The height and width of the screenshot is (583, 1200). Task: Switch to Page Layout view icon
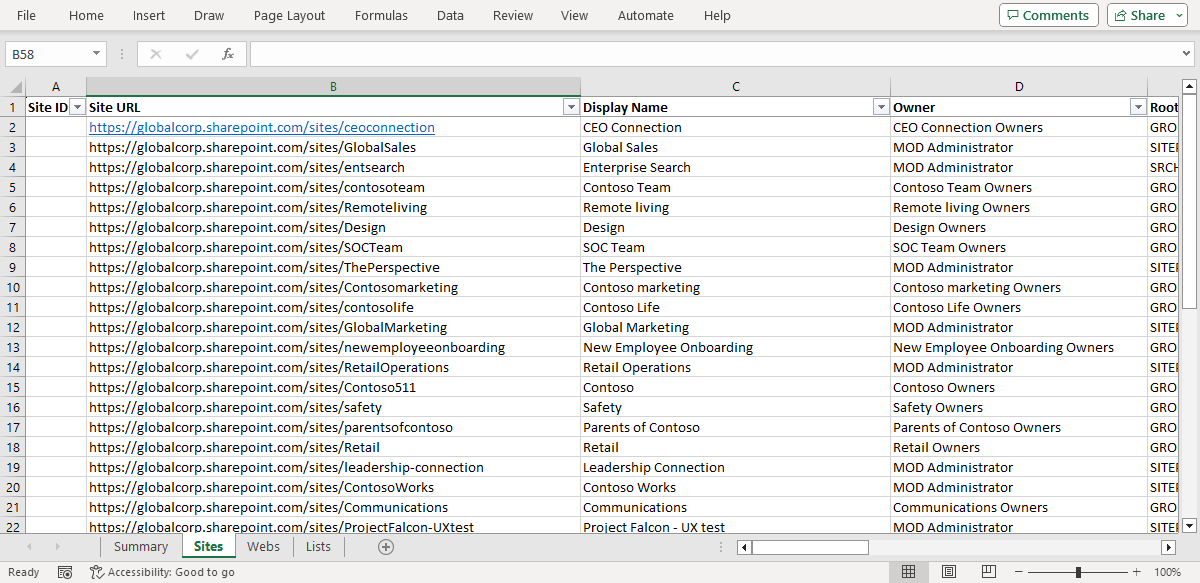(949, 572)
